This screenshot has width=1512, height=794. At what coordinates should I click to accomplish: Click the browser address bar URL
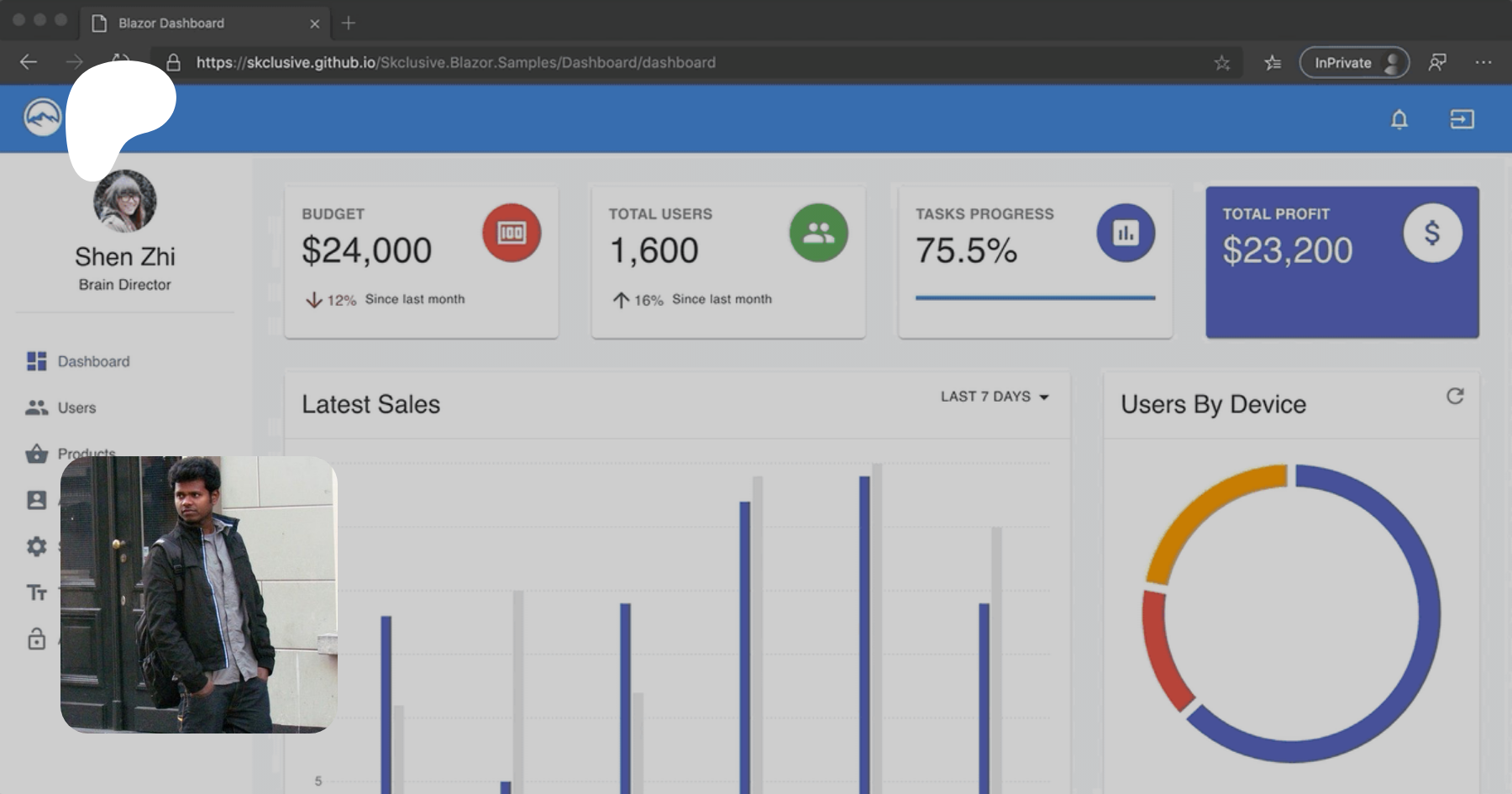pyautogui.click(x=455, y=62)
